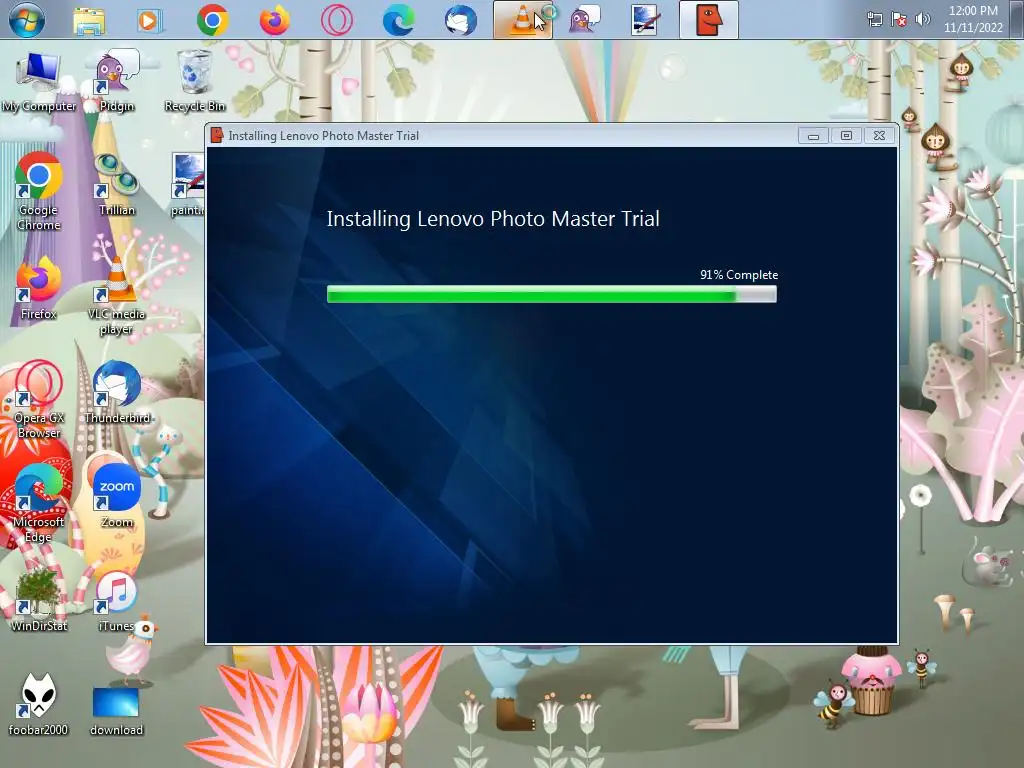Click the volume speaker tray icon
The image size is (1024, 768).
coord(923,19)
